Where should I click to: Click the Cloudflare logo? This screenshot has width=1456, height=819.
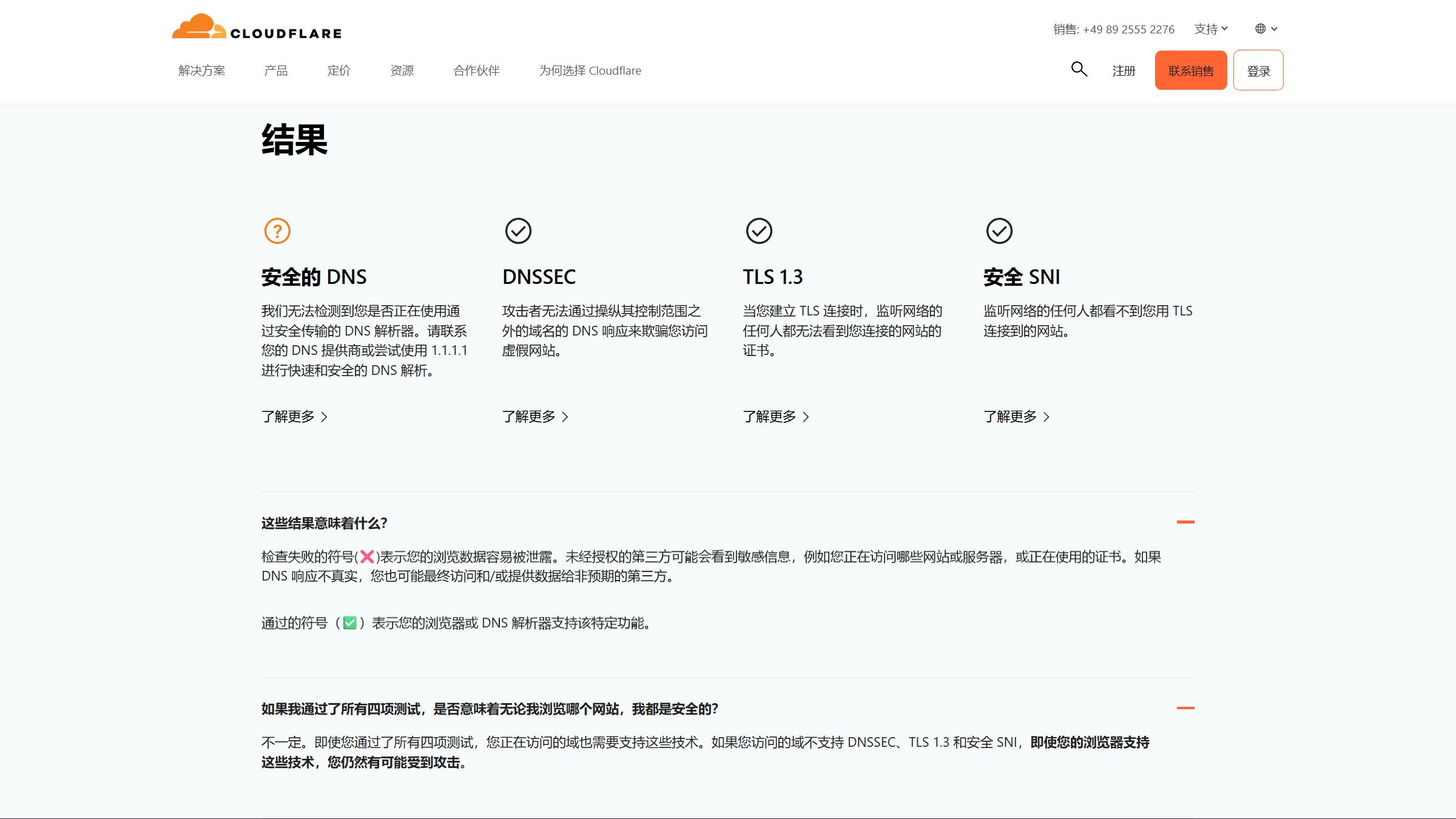click(257, 27)
